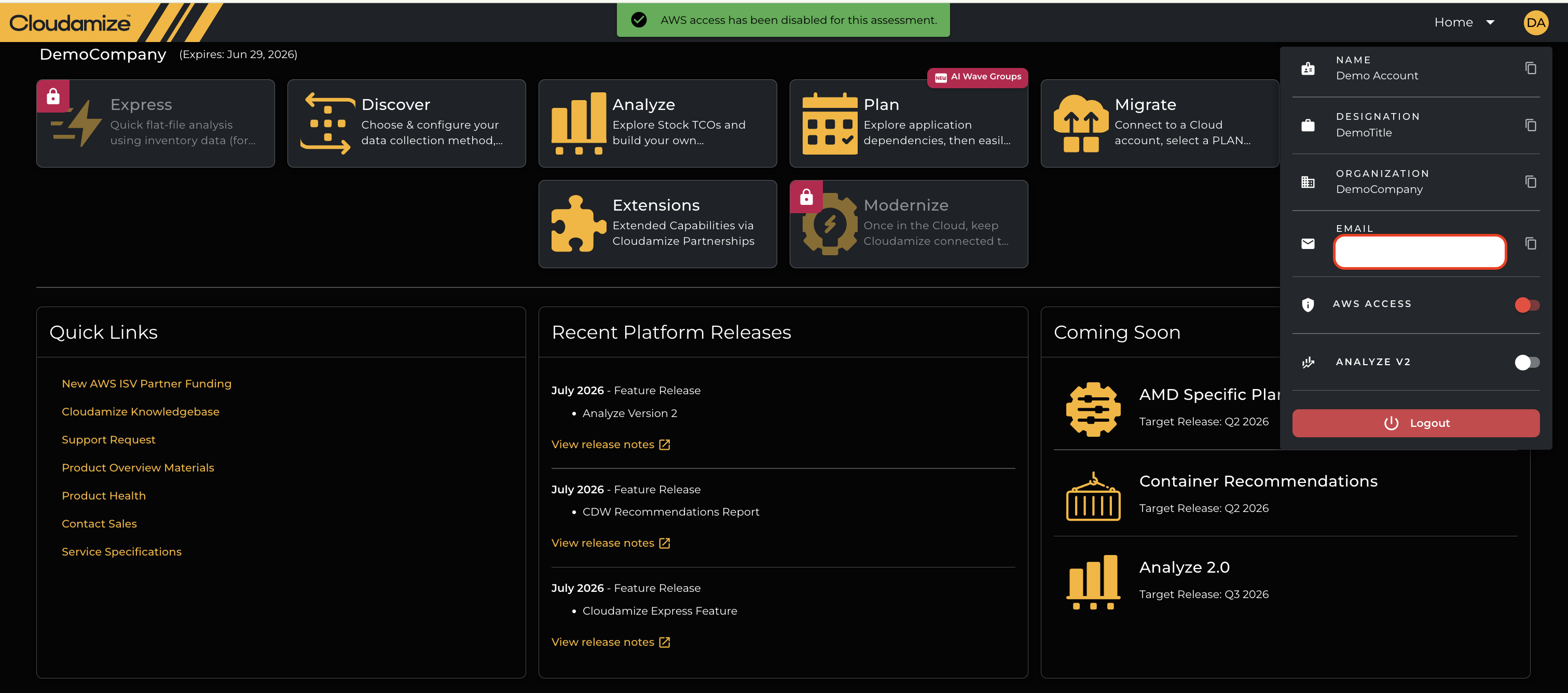Image resolution: width=1568 pixels, height=693 pixels.
Task: Toggle the Analyze V2 switch
Action: (1526, 362)
